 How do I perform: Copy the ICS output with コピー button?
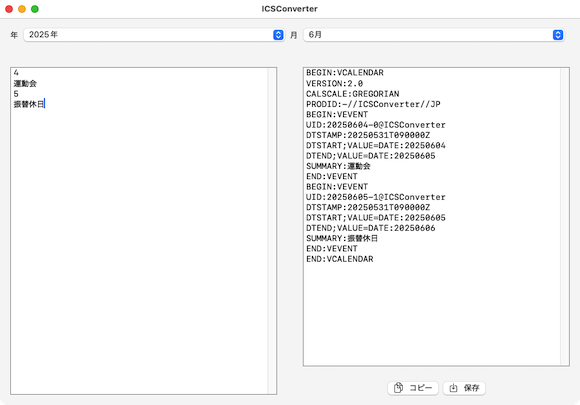[x=413, y=388]
